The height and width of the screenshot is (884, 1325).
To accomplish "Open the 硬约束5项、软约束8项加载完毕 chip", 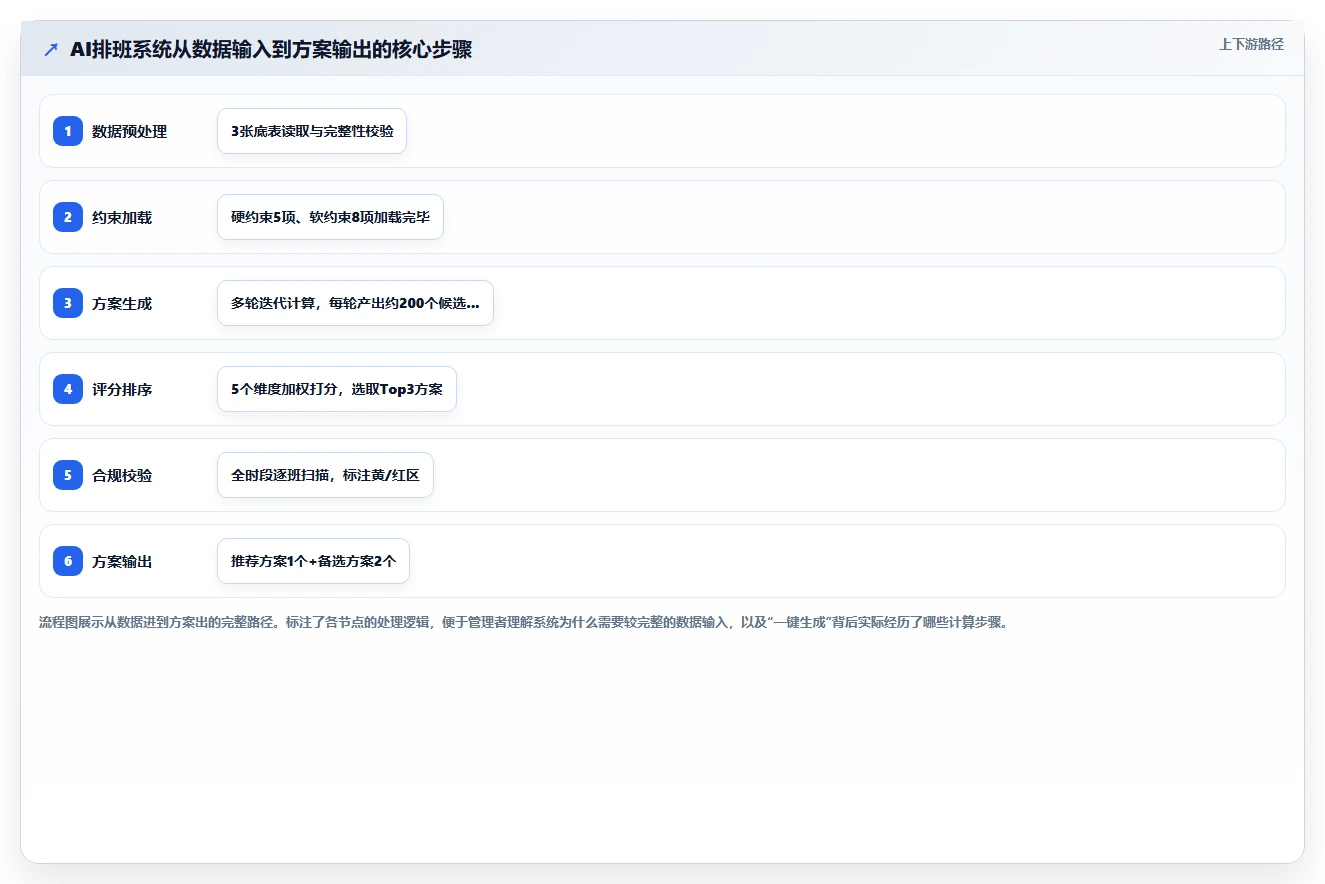I will coord(330,217).
